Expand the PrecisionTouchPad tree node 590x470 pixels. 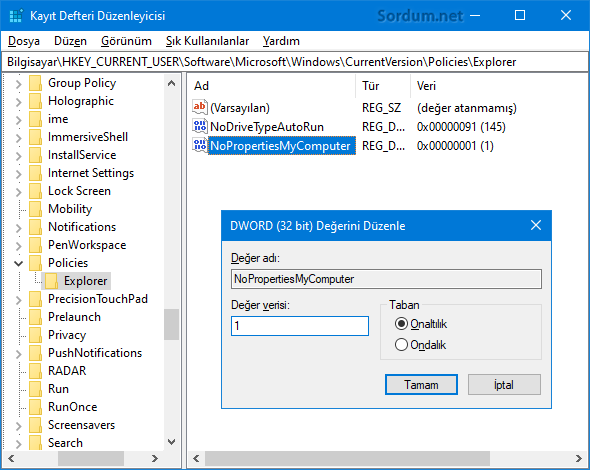[18, 300]
